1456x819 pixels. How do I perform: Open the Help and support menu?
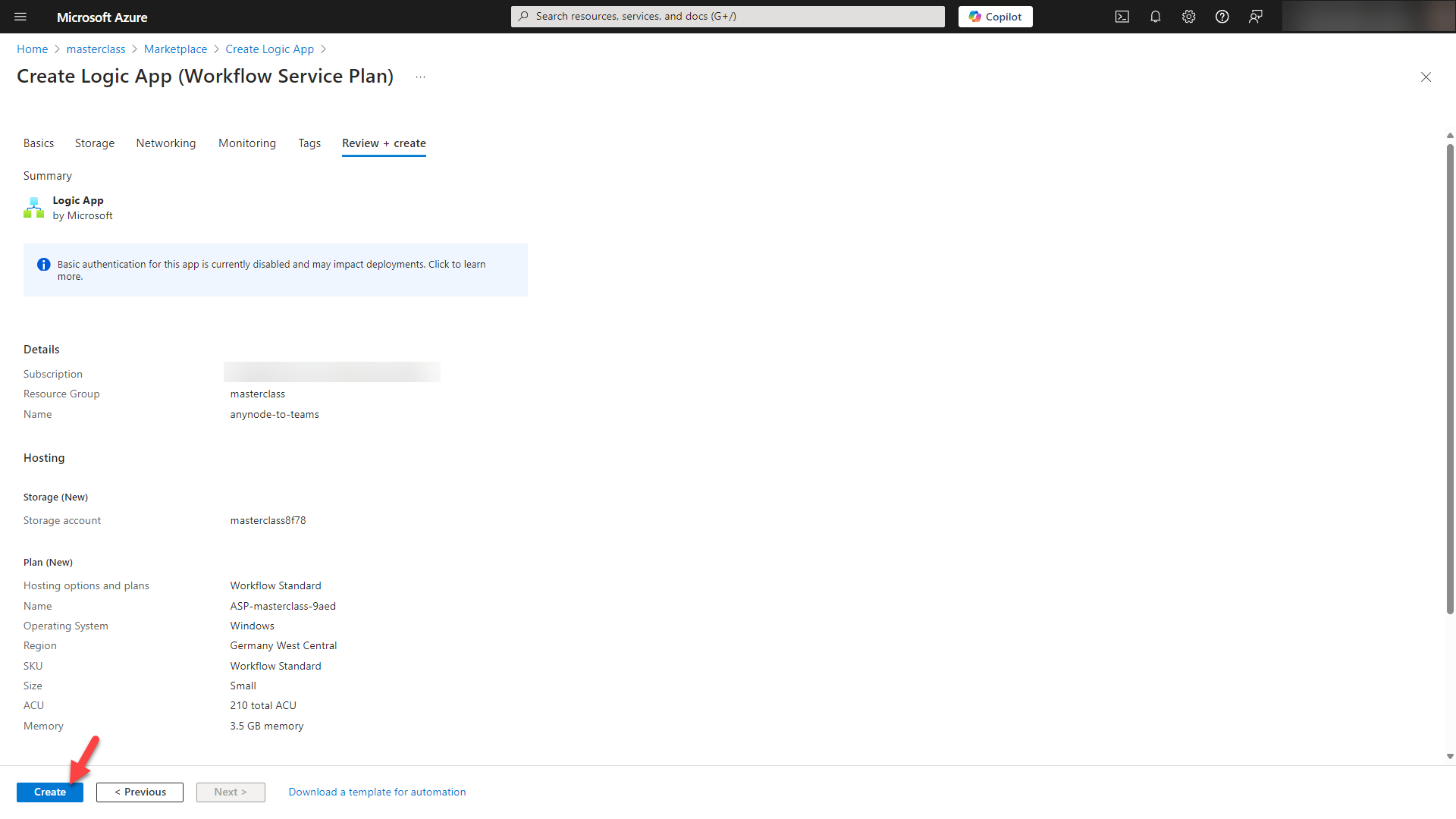tap(1222, 16)
